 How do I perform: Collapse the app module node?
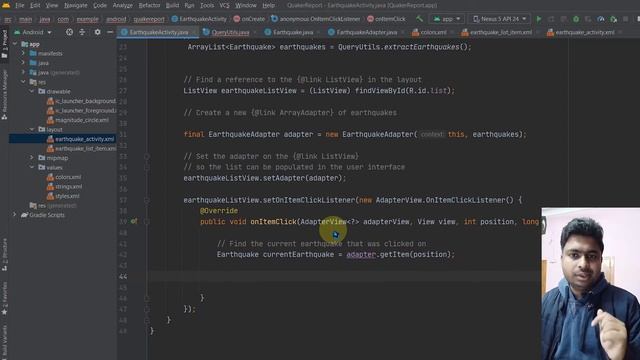pyautogui.click(x=15, y=44)
